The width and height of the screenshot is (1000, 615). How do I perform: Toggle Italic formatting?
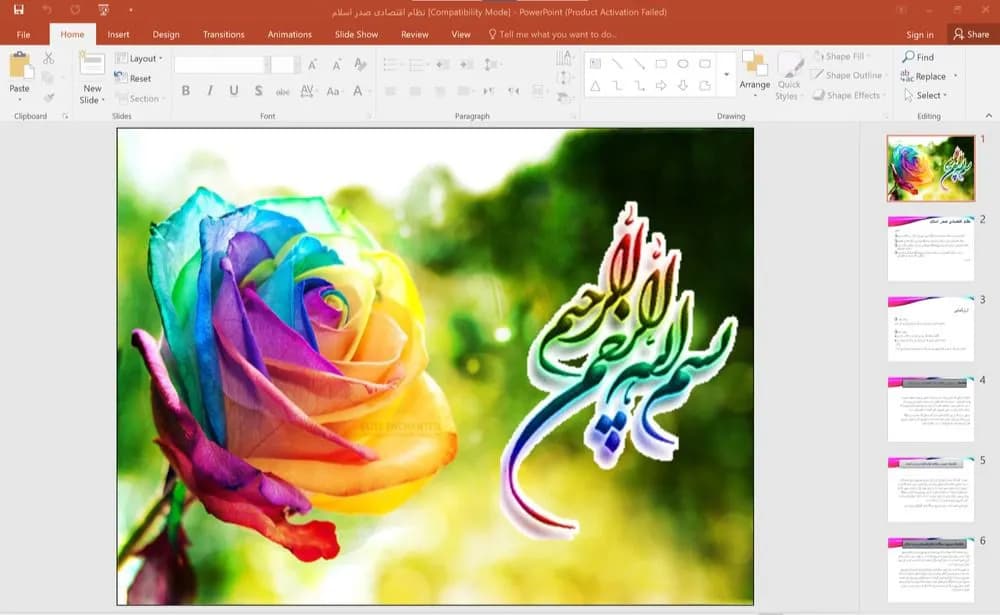tap(210, 91)
